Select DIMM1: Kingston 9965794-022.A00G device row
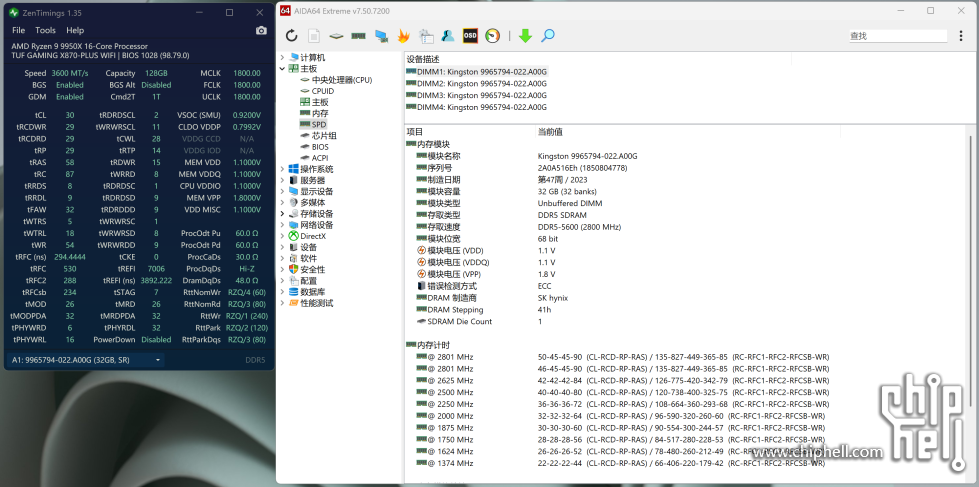Image resolution: width=979 pixels, height=487 pixels. (476, 72)
